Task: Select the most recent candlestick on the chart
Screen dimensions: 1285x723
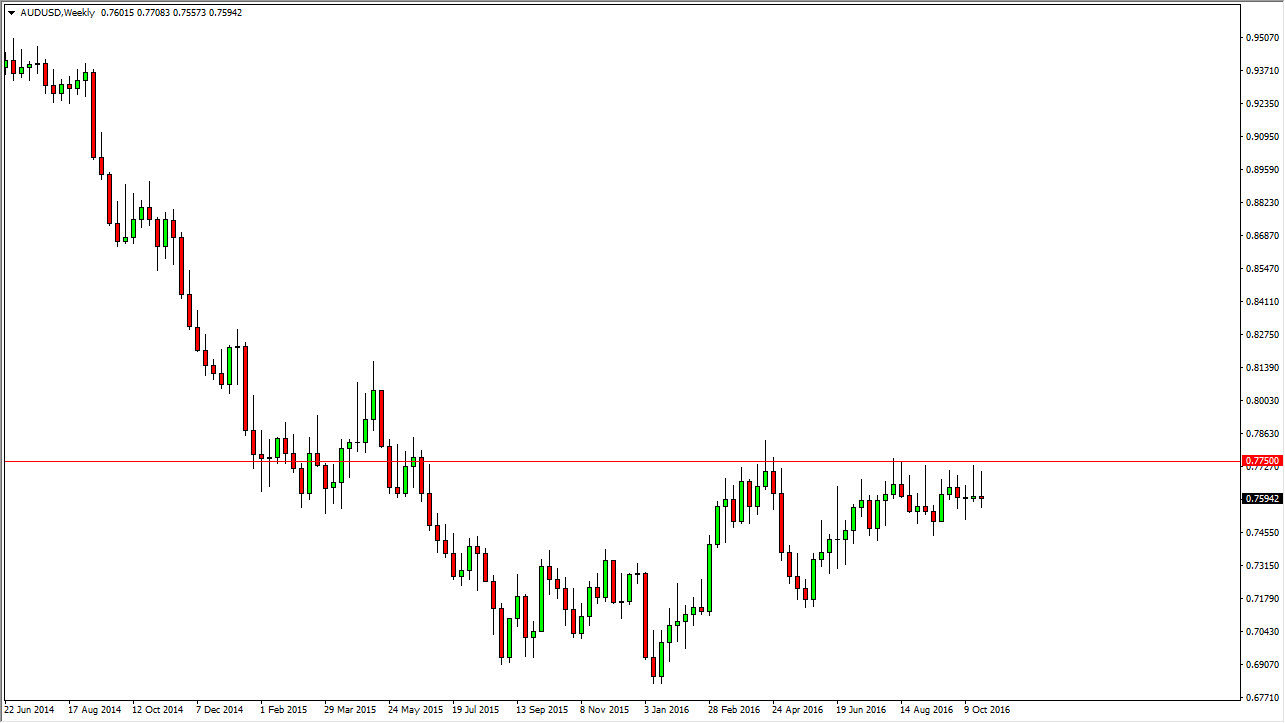Action: 980,498
